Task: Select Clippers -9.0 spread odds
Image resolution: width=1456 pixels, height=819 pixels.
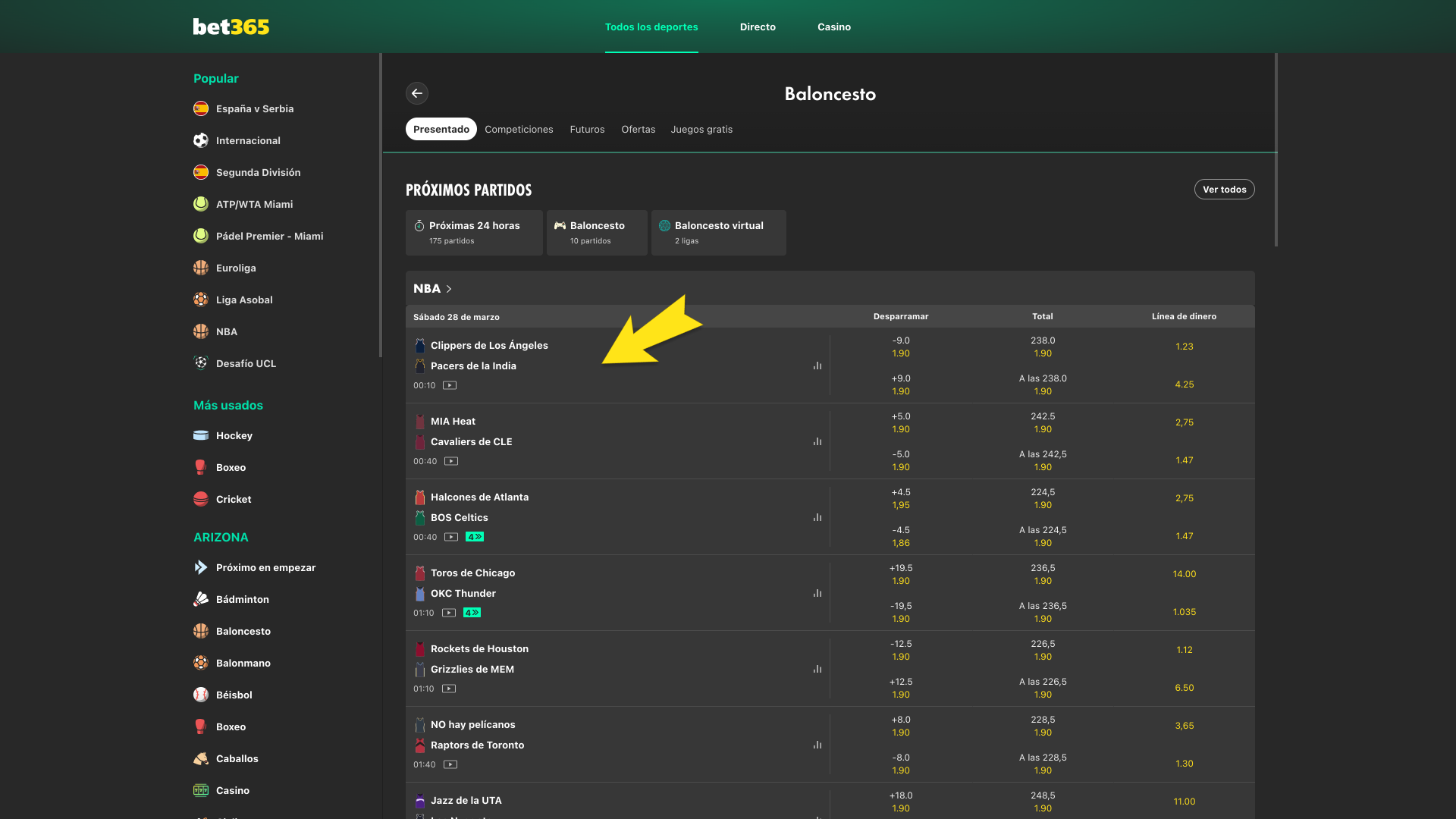Action: point(901,347)
